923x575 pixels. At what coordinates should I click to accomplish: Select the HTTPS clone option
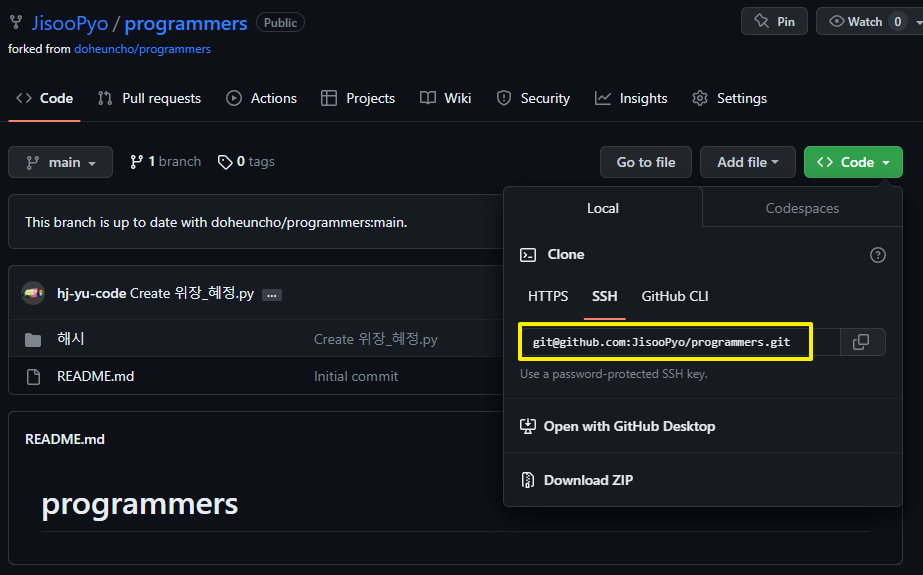(x=547, y=296)
